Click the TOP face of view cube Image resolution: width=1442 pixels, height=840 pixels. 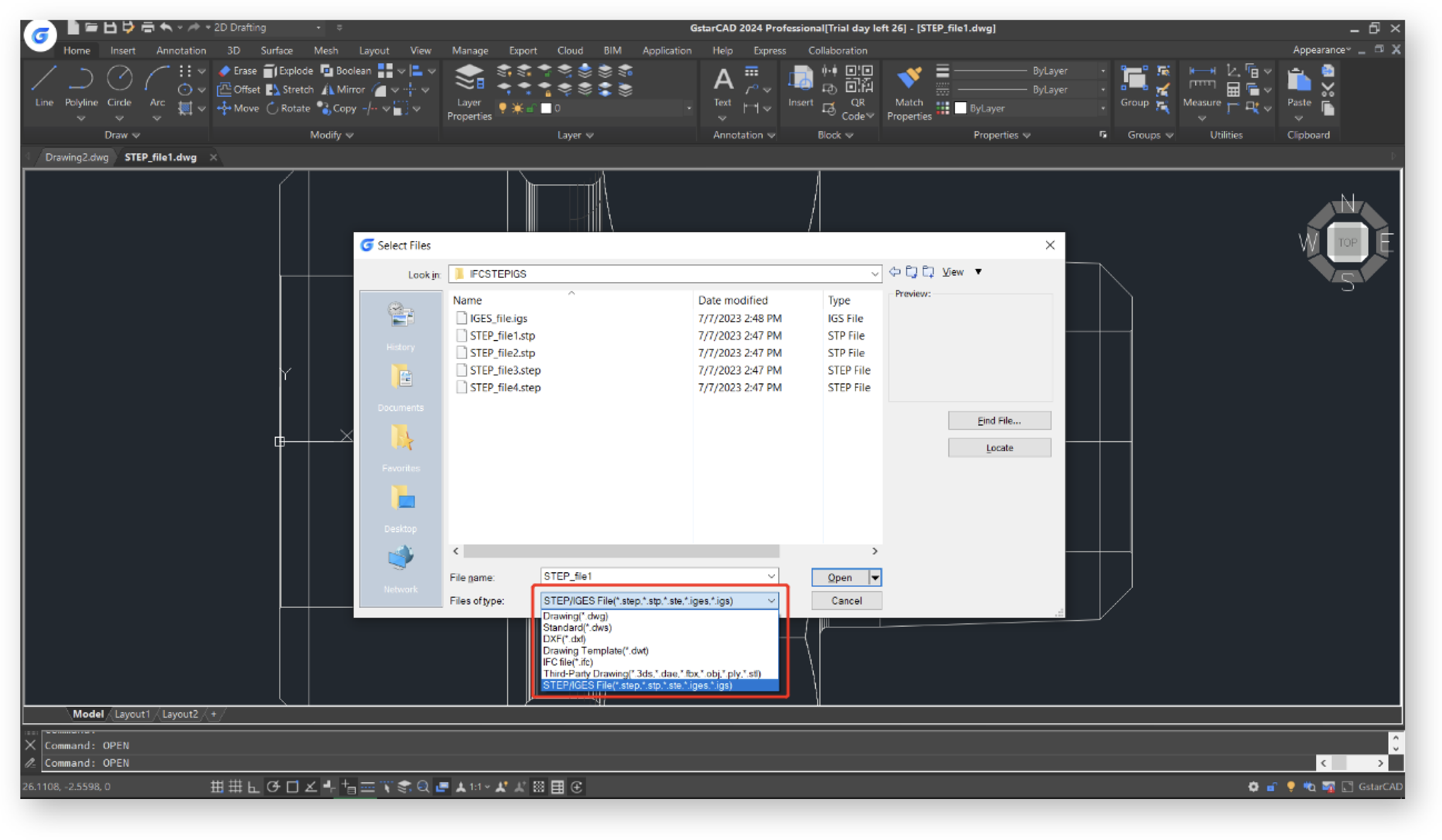[1347, 243]
